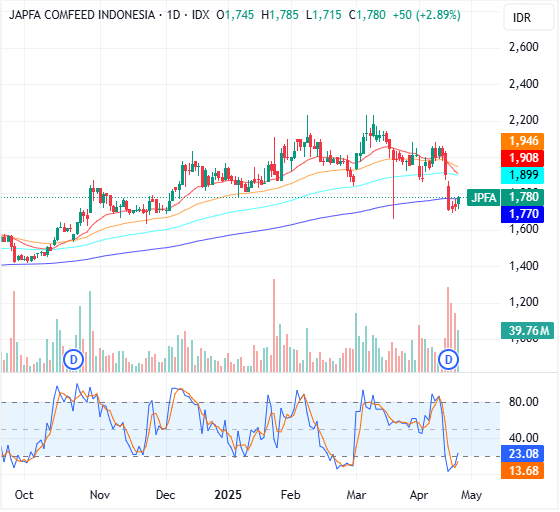Click the JAPFA COMFEED INDONESIA symbol title
This screenshot has height=512, width=560.
[x=82, y=15]
